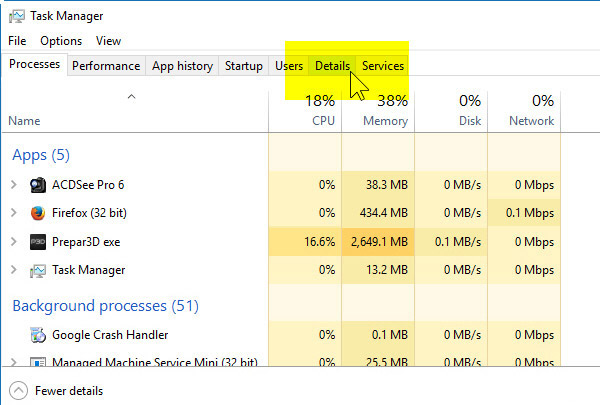Expand the Firefox (32 bit) process group
Image resolution: width=600 pixels, height=405 pixels.
[x=13, y=213]
